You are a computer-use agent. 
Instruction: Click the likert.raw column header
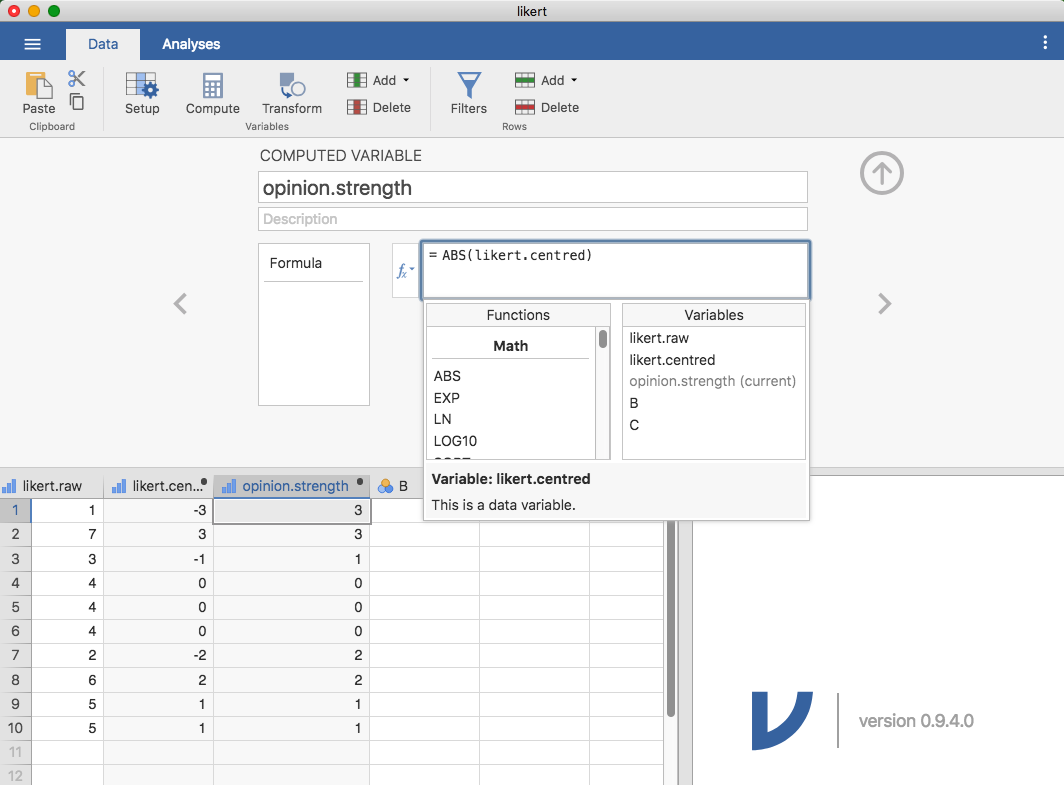(52, 486)
